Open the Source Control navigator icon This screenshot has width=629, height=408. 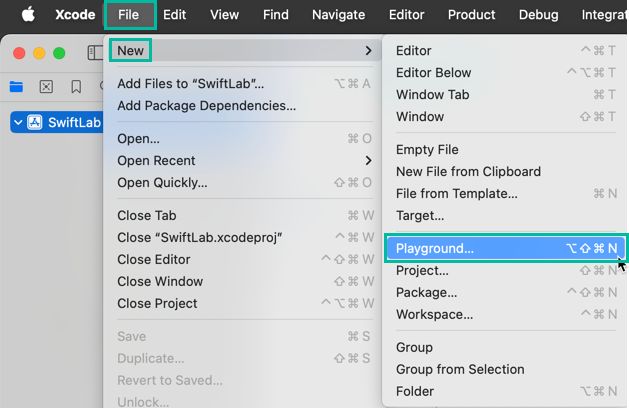(46, 86)
